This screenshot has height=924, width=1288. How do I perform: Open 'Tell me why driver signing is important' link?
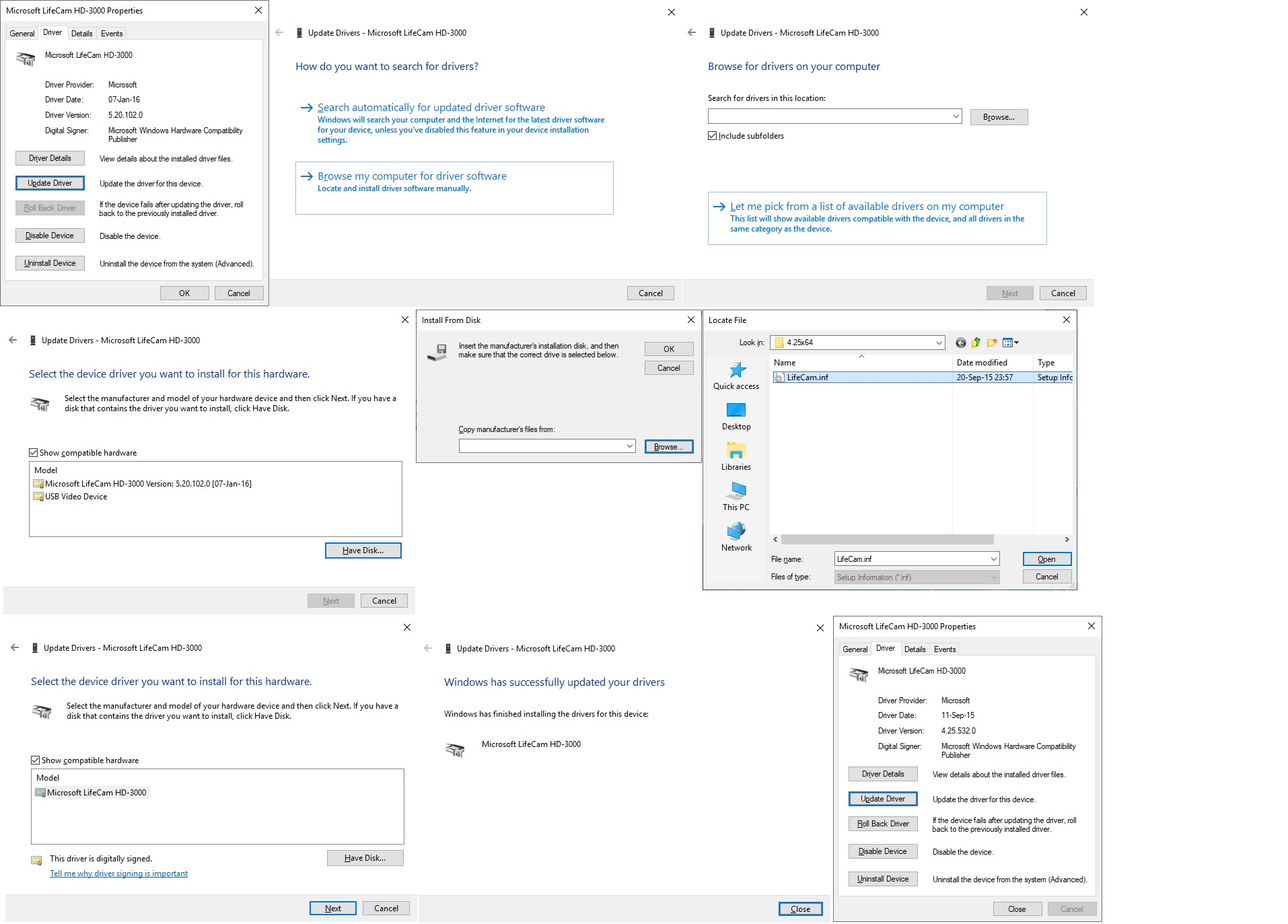(118, 874)
